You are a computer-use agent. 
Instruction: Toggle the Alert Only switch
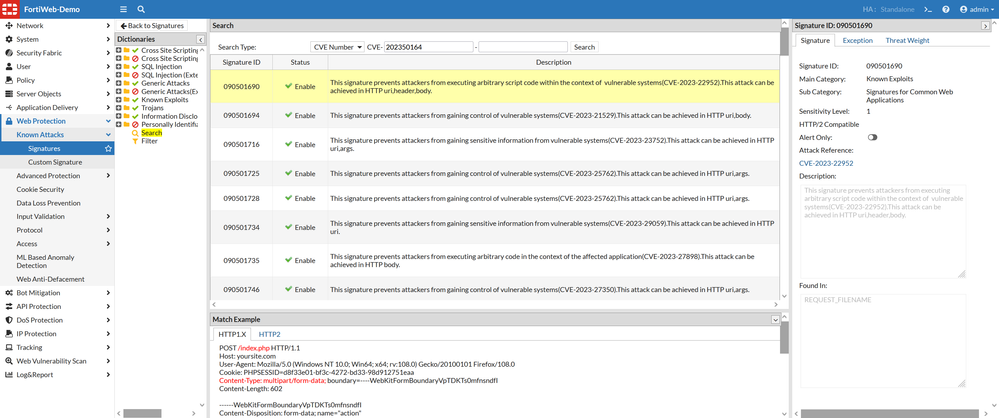tap(872, 137)
